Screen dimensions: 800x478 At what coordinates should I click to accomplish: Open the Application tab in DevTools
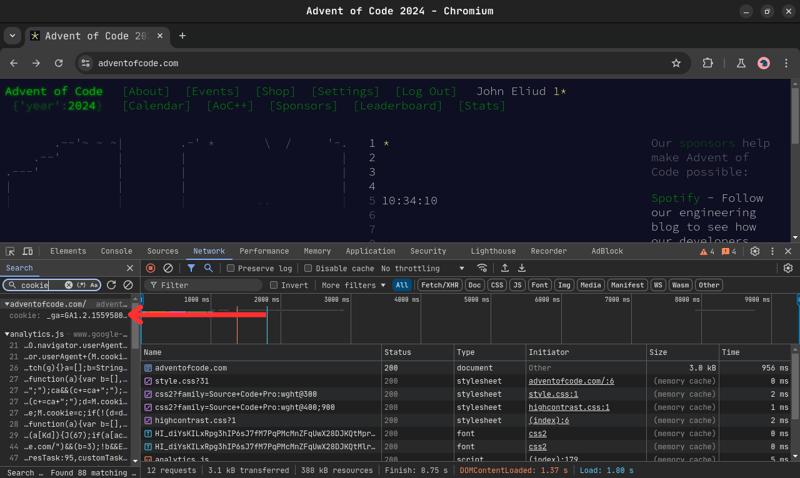(x=370, y=252)
